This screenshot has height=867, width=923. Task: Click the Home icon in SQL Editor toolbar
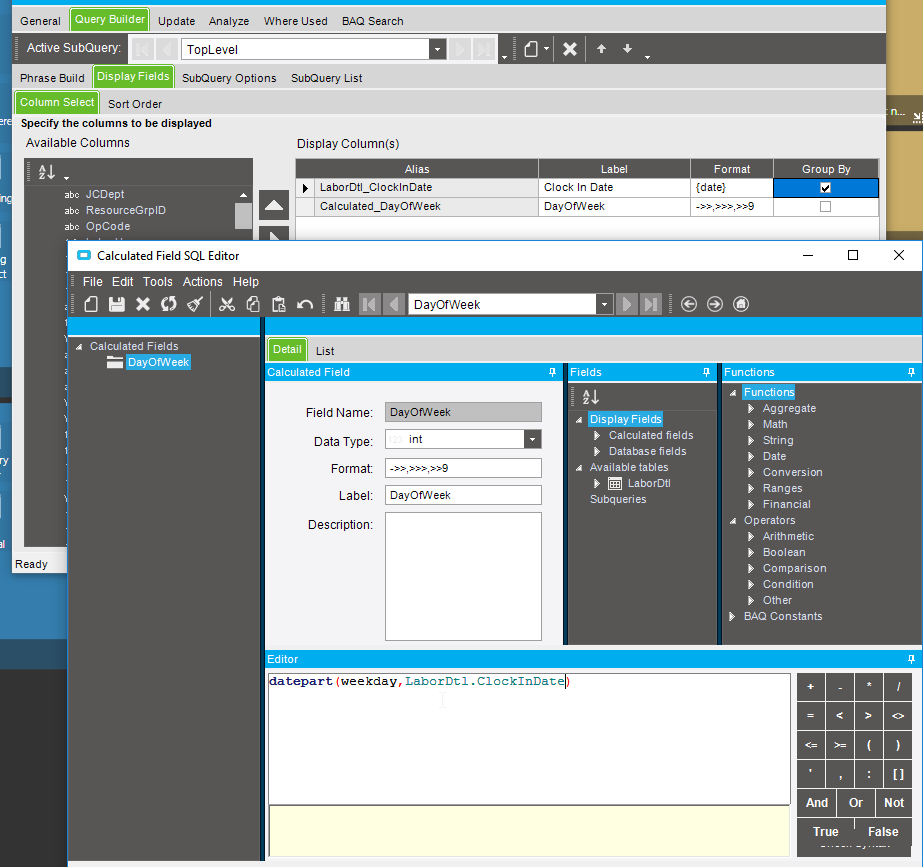741,304
